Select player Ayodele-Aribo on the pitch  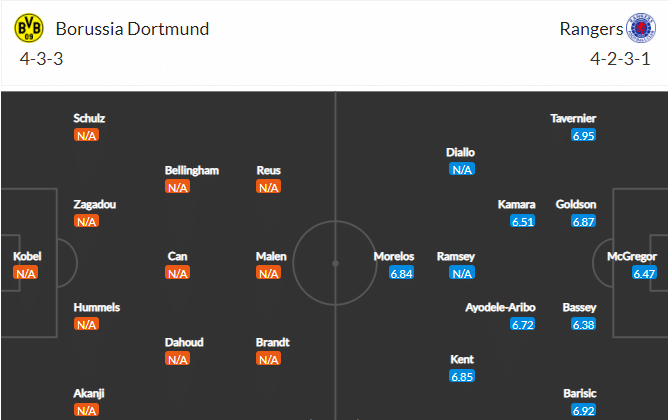(500, 308)
